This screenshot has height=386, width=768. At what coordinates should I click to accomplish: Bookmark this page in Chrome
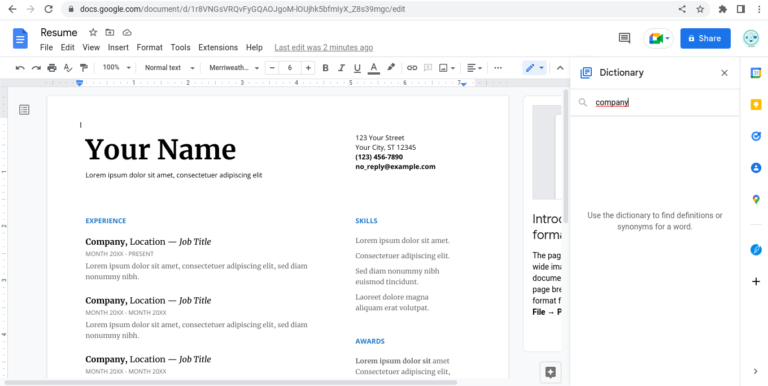(x=700, y=9)
